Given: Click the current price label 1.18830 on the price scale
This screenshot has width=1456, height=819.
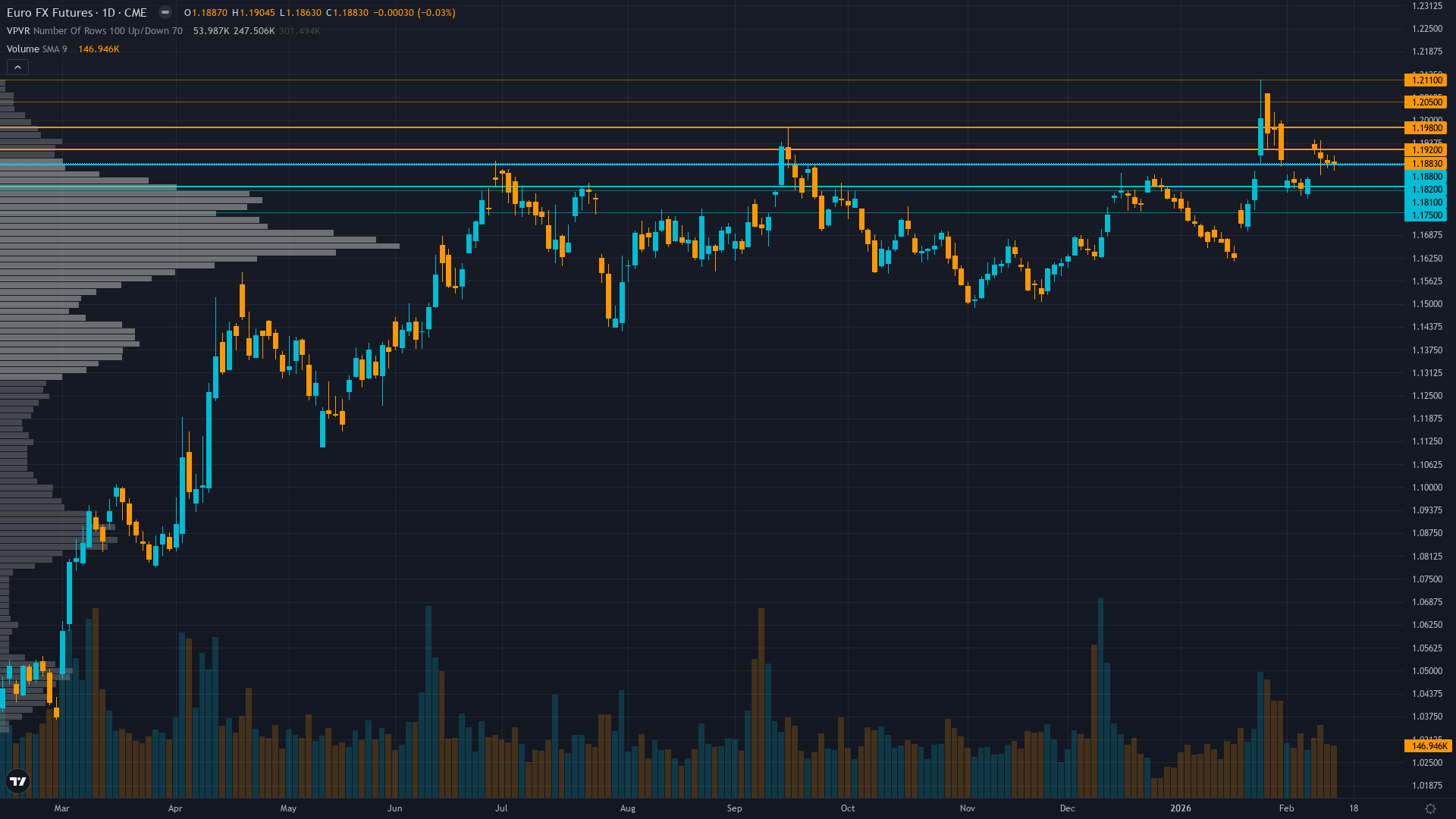Looking at the screenshot, I should coord(1426,164).
